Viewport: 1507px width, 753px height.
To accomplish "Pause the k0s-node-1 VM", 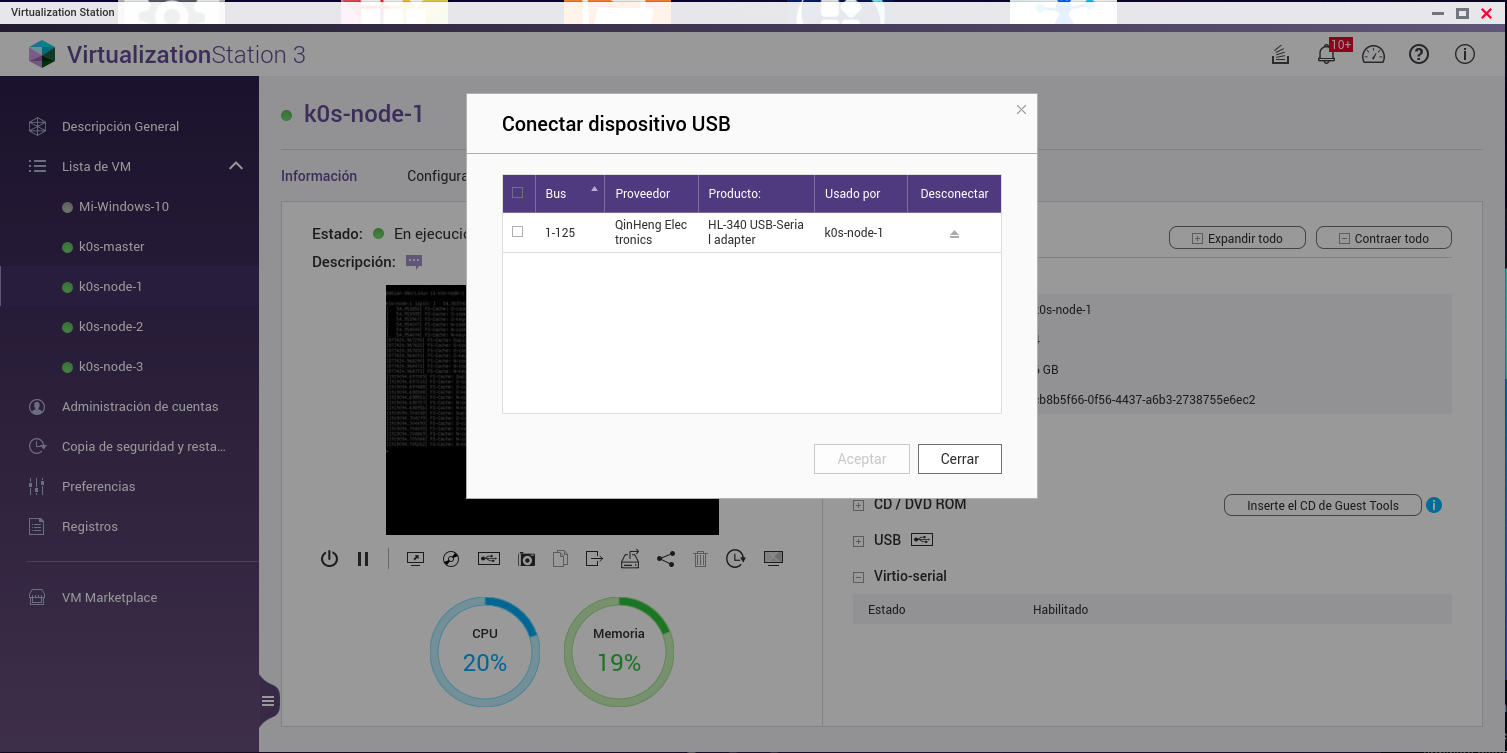I will [363, 559].
